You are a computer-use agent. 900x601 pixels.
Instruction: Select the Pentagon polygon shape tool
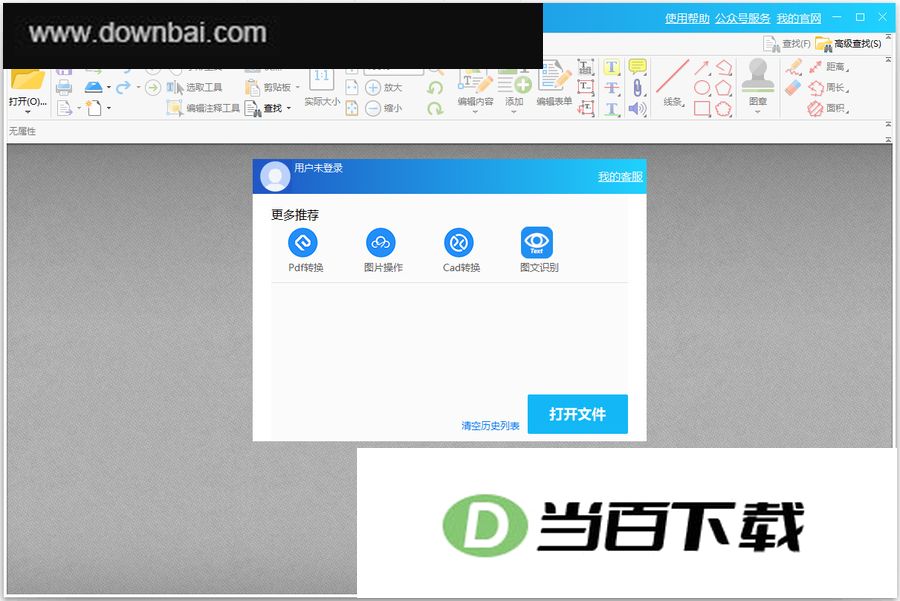pyautogui.click(x=723, y=88)
